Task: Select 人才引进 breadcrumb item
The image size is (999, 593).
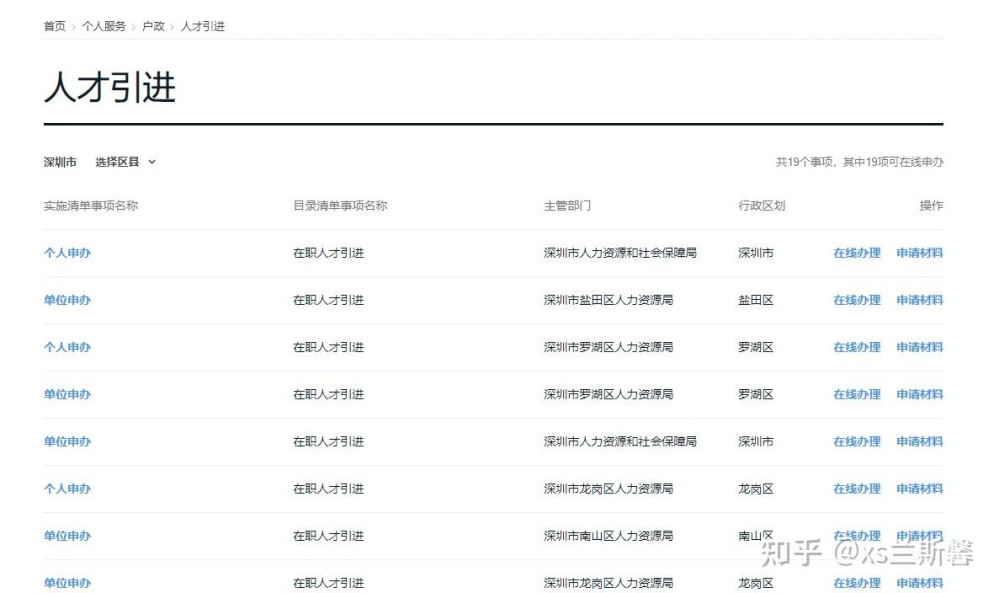Action: pyautogui.click(x=203, y=26)
